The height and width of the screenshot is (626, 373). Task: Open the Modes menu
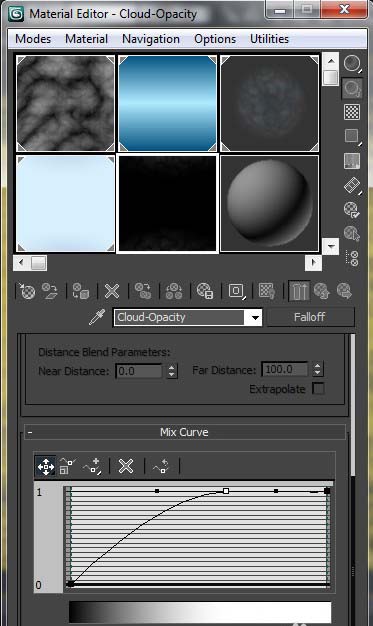click(x=33, y=39)
